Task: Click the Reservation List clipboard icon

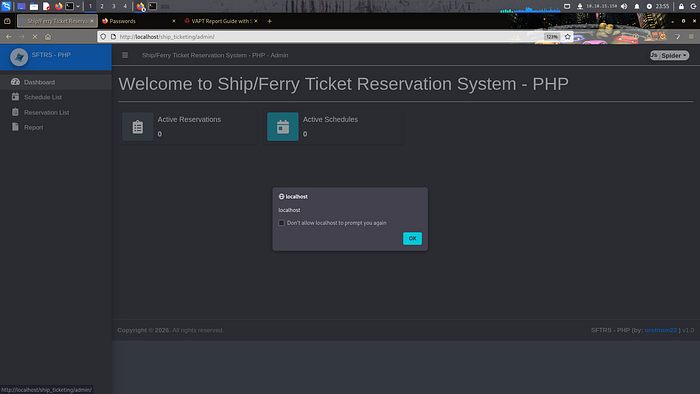Action: (x=15, y=112)
